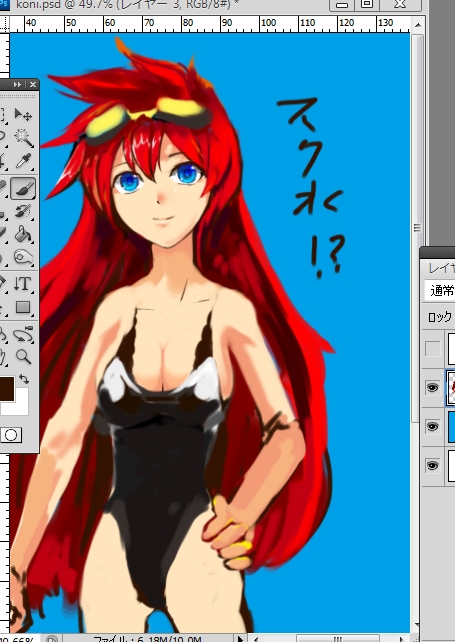Maximize the koni.psd document window
Viewport: 455px width, 642px height.
tap(367, 5)
